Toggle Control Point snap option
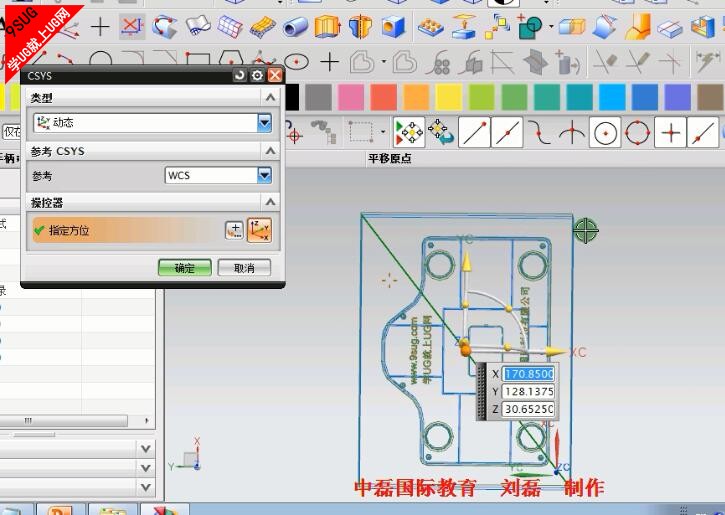Viewport: 725px width, 515px height. click(540, 133)
